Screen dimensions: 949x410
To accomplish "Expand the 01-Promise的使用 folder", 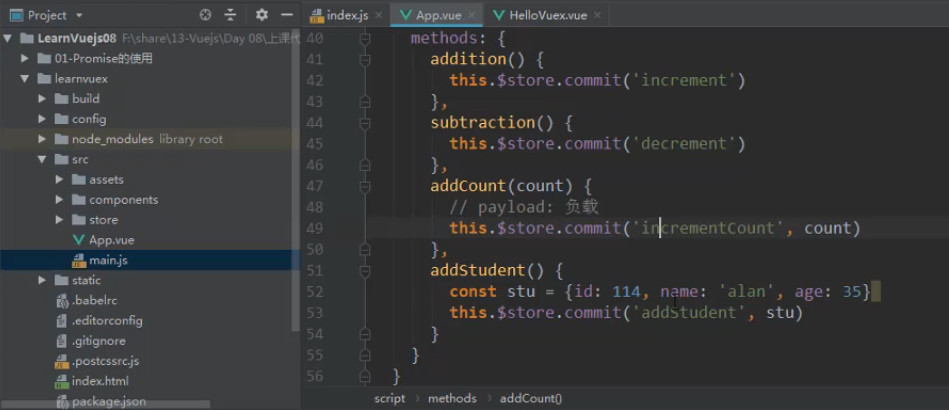I will pyautogui.click(x=24, y=59).
